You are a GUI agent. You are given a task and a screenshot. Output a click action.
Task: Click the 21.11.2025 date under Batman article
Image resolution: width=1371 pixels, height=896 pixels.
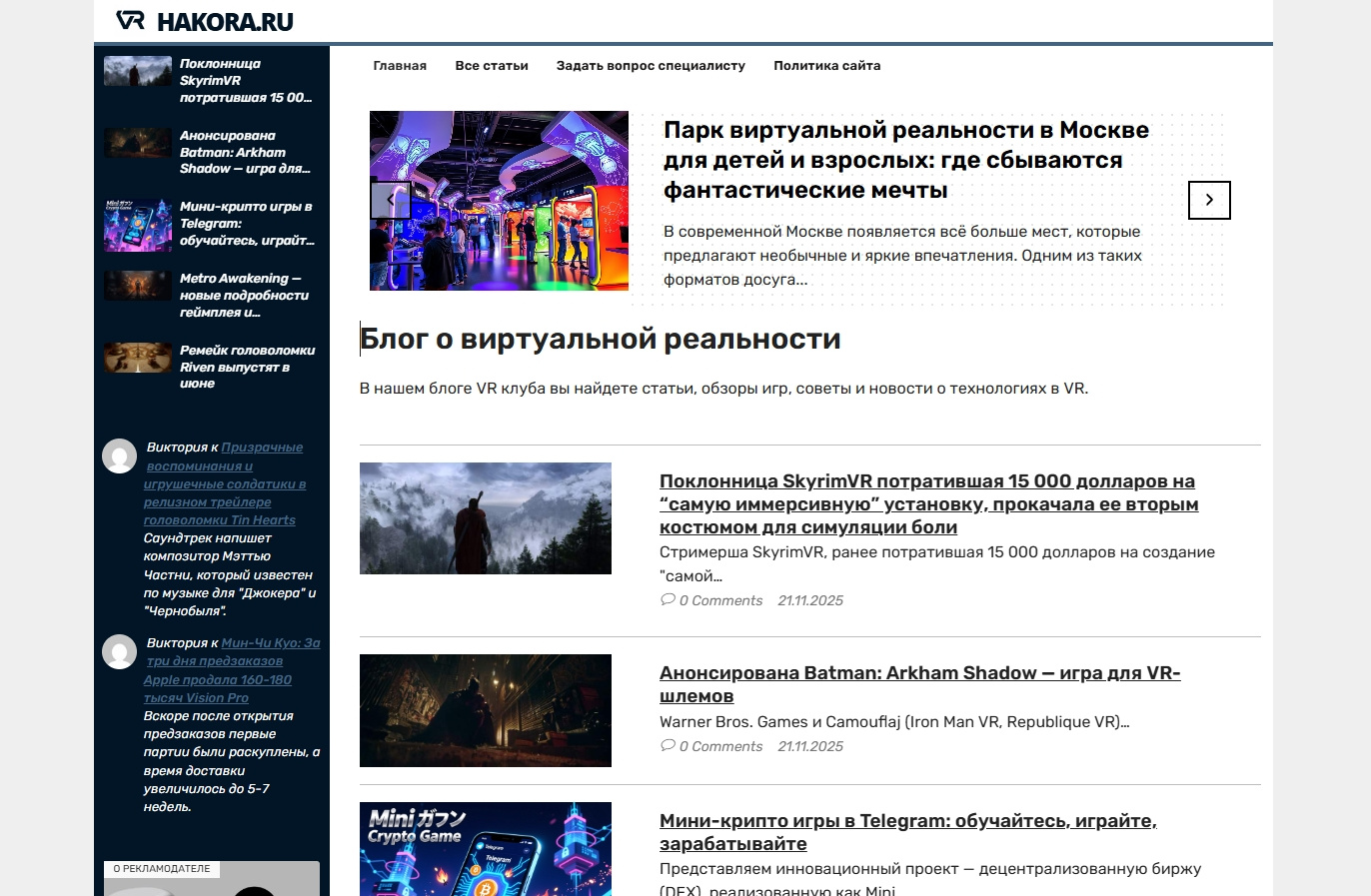[x=810, y=746]
